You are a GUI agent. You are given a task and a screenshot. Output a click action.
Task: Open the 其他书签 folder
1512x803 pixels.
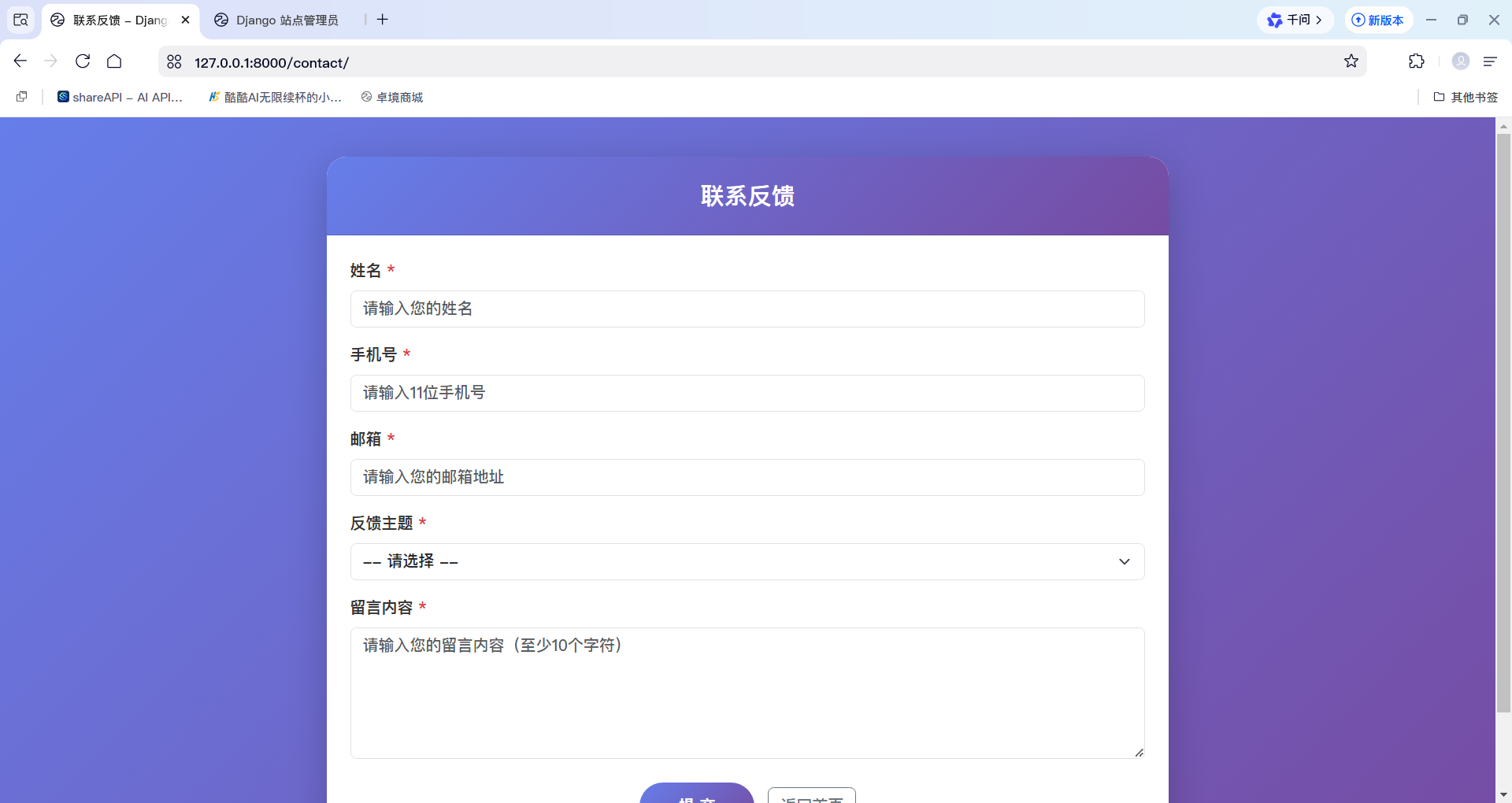click(1466, 97)
